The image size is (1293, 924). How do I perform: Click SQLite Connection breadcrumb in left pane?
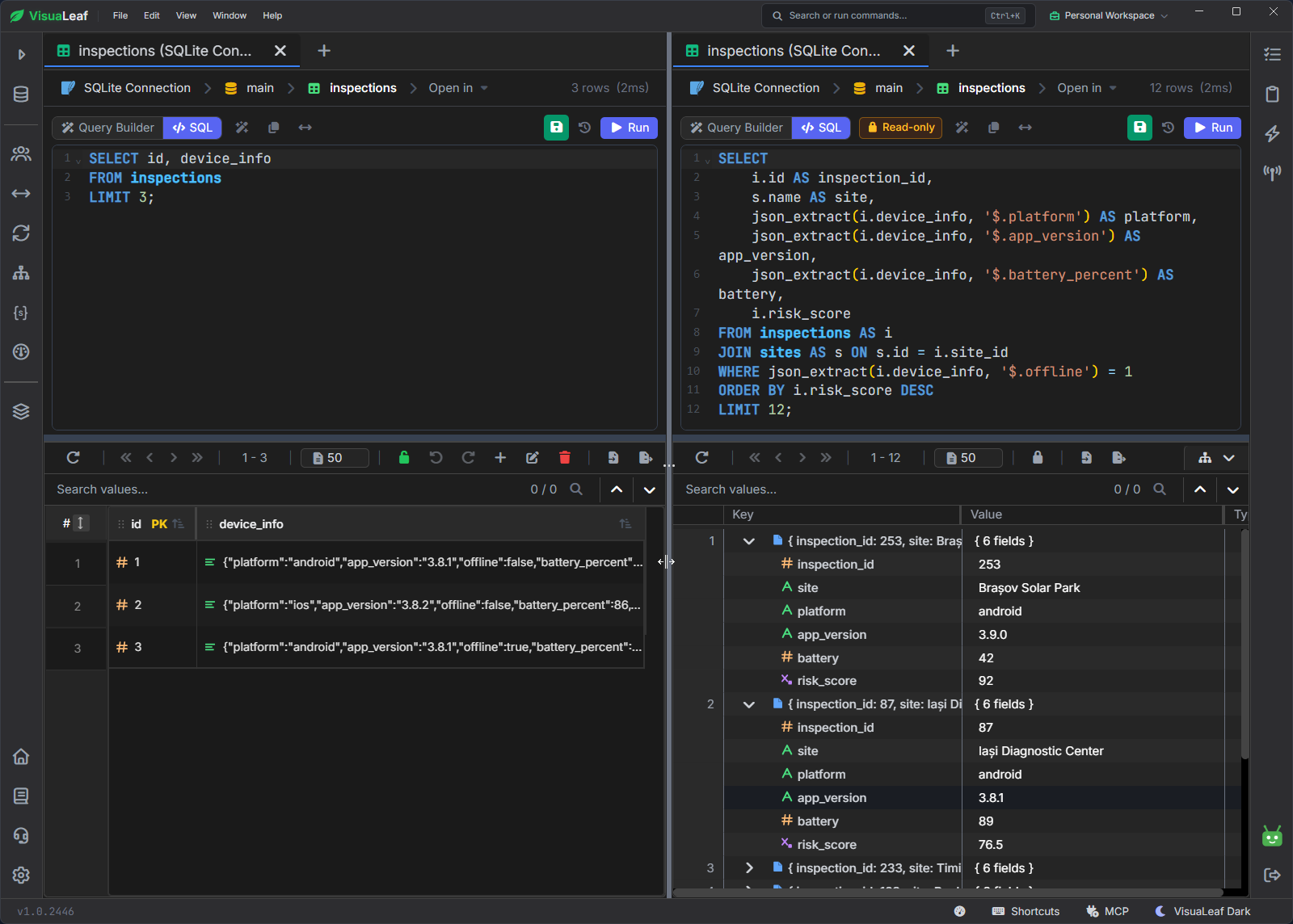126,88
